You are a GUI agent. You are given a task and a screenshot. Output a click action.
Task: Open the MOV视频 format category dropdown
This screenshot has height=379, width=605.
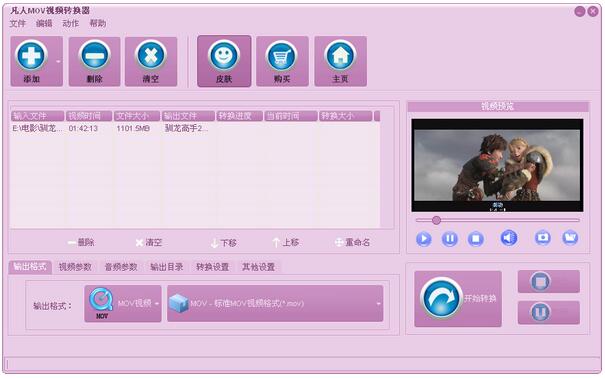tap(123, 304)
